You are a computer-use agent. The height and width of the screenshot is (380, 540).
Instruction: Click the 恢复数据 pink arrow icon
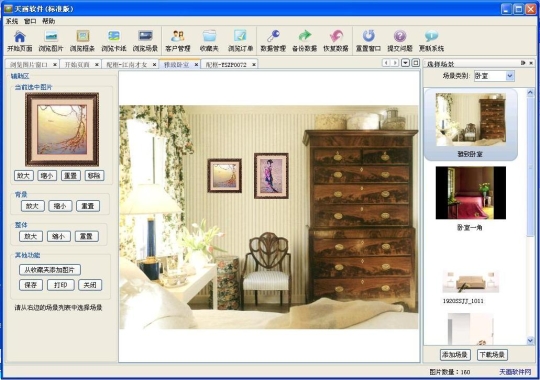336,41
